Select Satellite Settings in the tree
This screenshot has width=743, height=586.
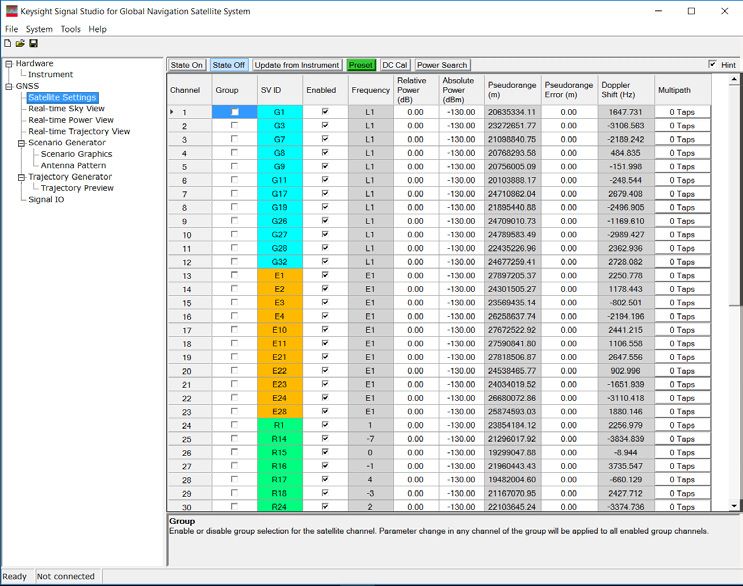63,97
